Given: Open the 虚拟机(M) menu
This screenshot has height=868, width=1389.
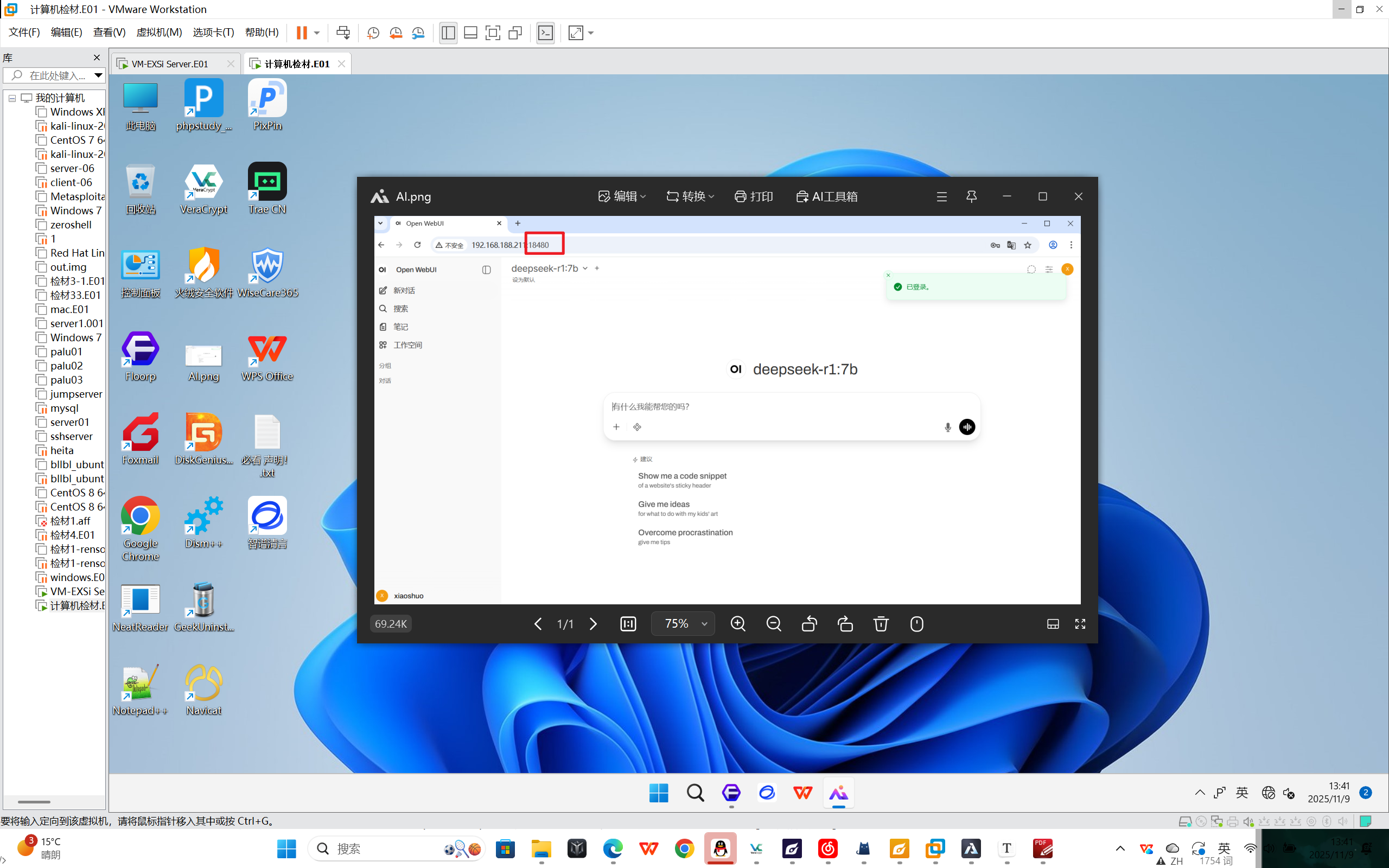Looking at the screenshot, I should pos(159,32).
